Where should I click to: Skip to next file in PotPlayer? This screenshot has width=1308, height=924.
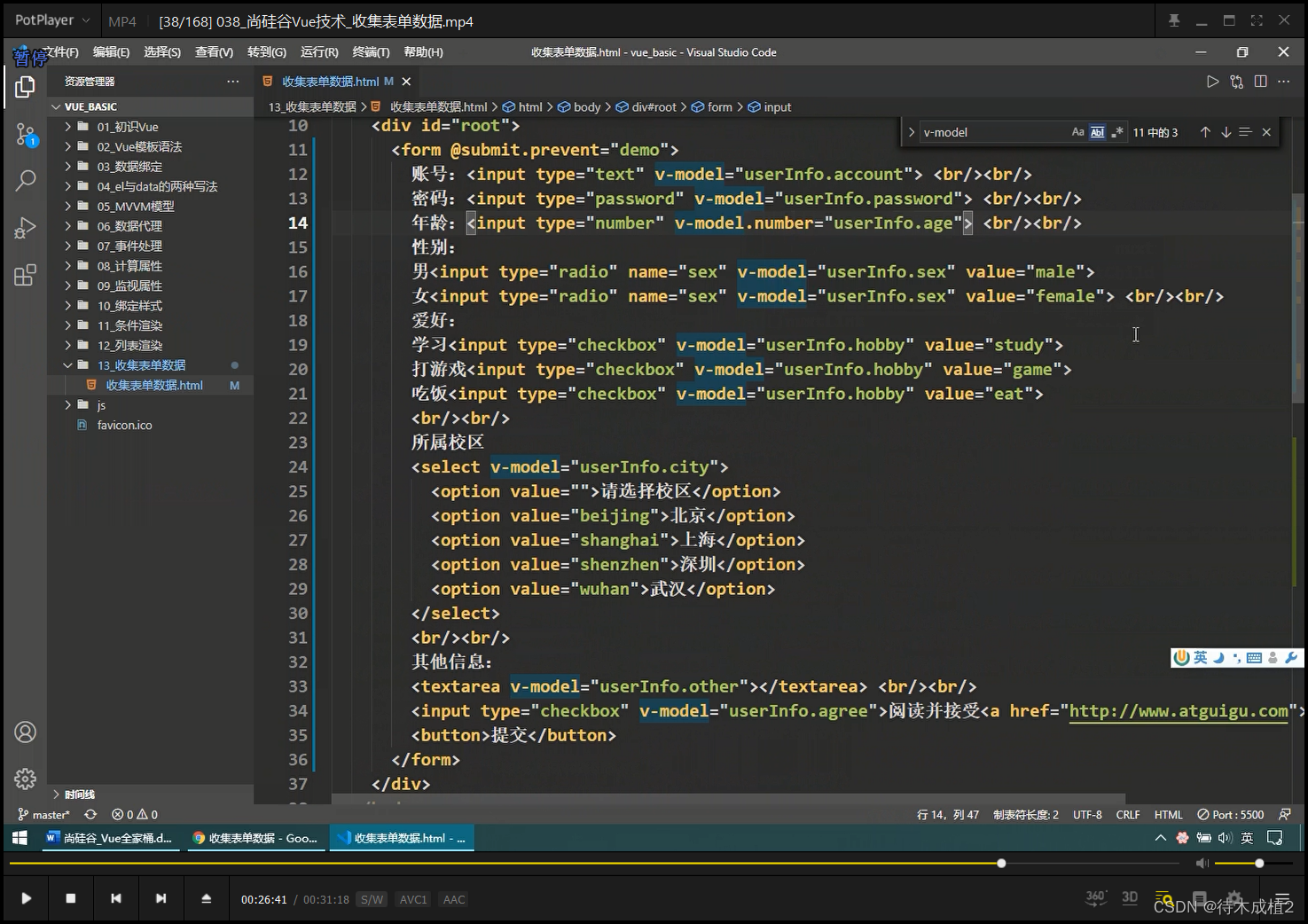pyautogui.click(x=161, y=898)
